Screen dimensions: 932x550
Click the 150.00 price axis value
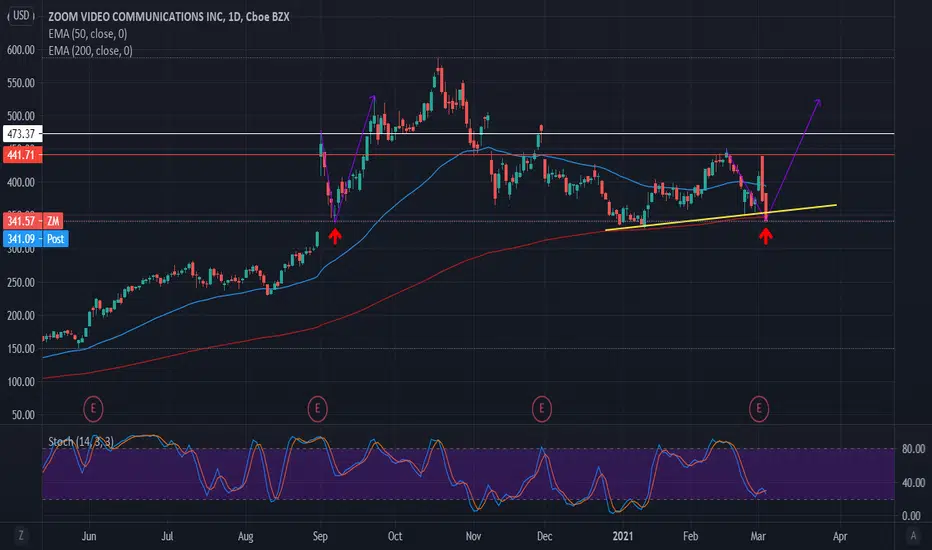(x=21, y=349)
